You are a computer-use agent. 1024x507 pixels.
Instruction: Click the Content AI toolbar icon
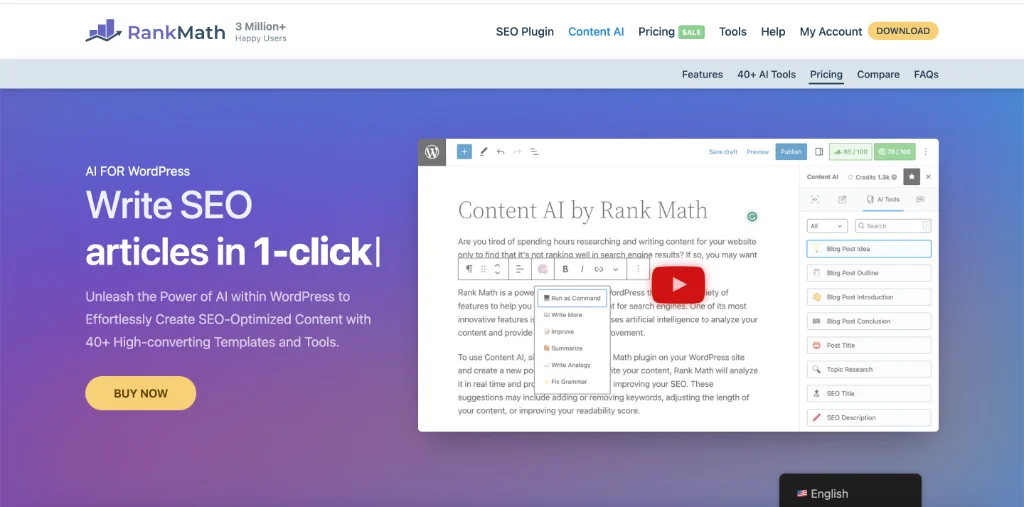543,269
